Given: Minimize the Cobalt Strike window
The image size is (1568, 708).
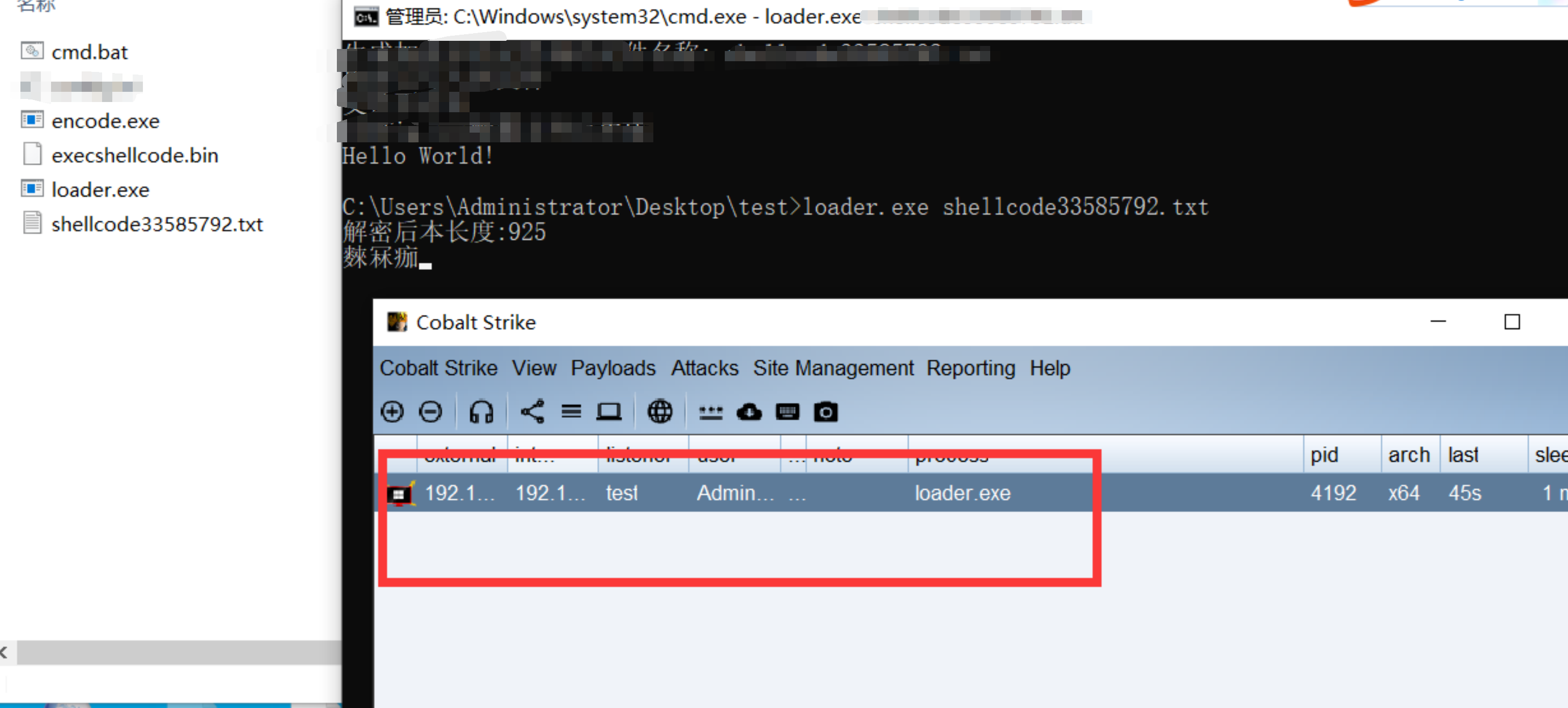Looking at the screenshot, I should click(1438, 321).
